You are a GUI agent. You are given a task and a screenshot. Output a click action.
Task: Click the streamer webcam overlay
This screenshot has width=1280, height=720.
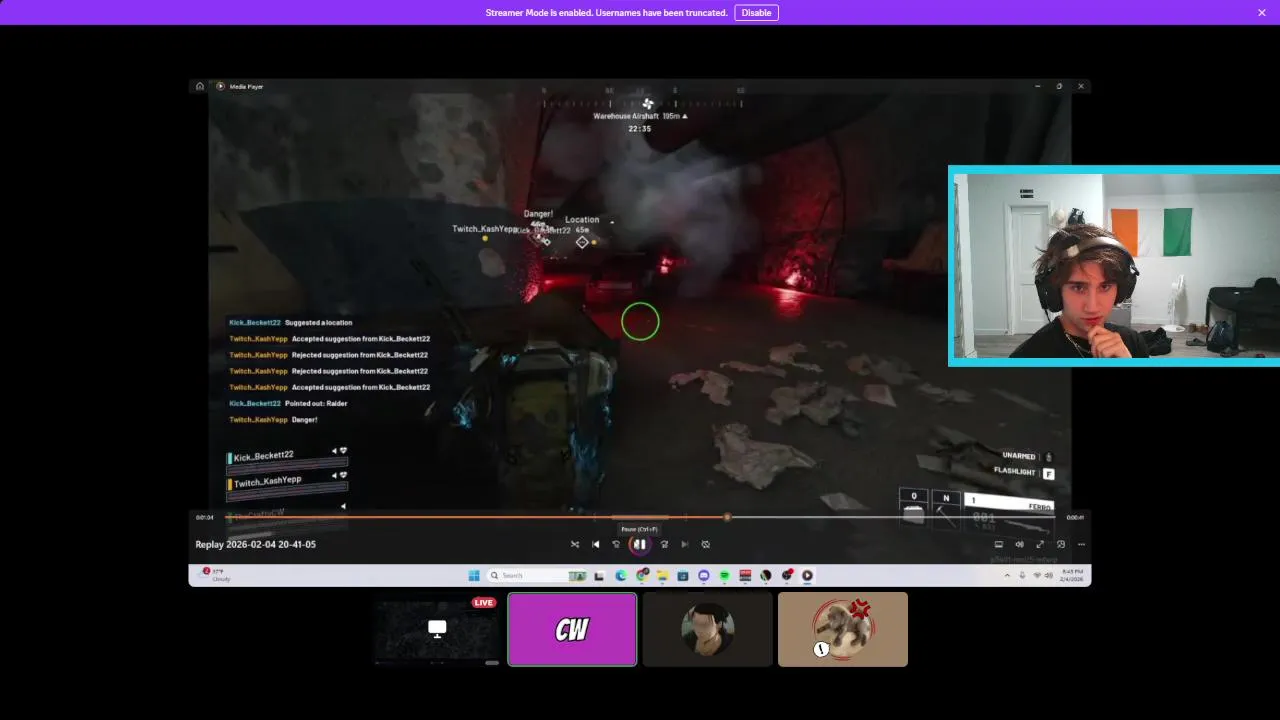point(1115,266)
